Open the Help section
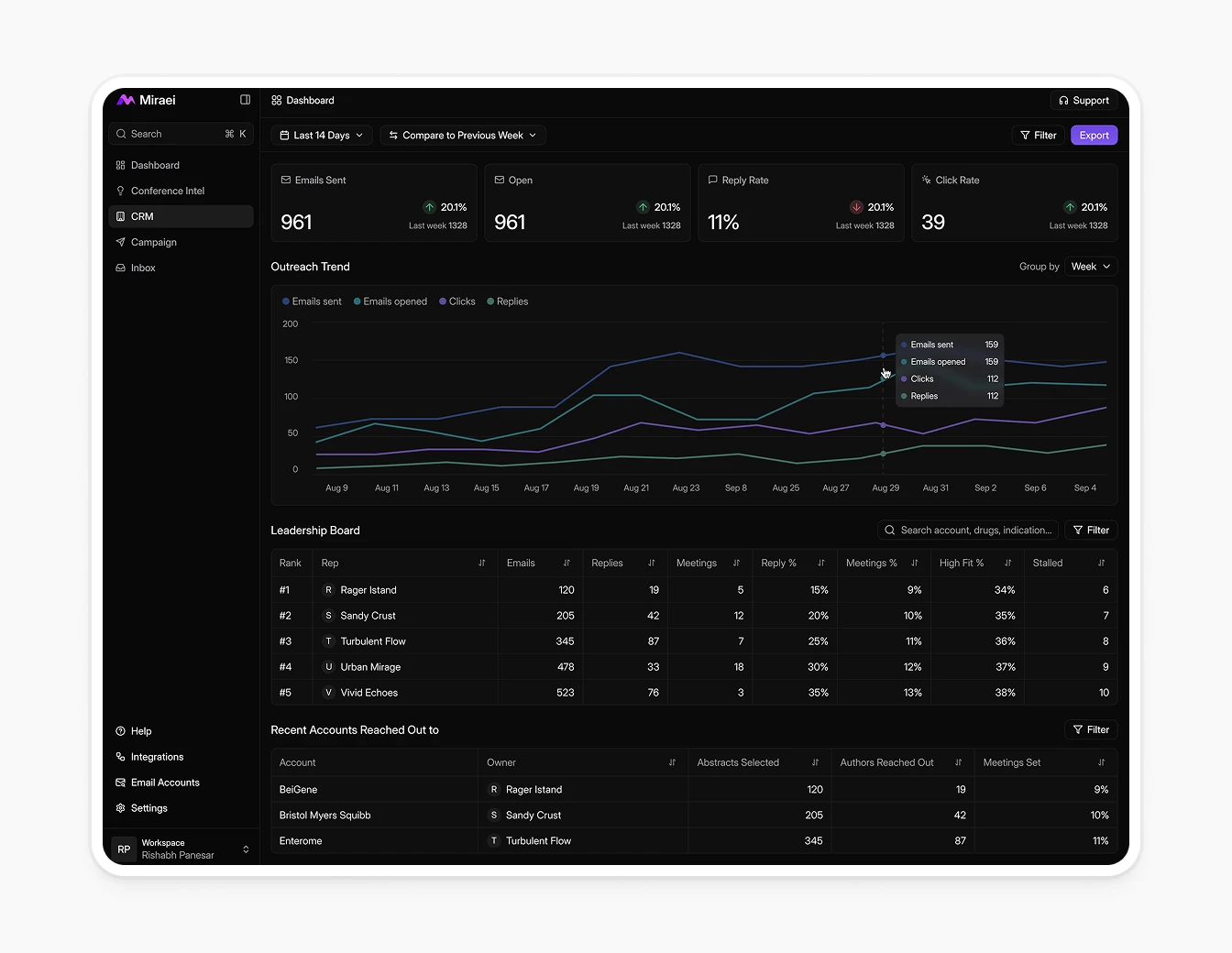 [140, 731]
